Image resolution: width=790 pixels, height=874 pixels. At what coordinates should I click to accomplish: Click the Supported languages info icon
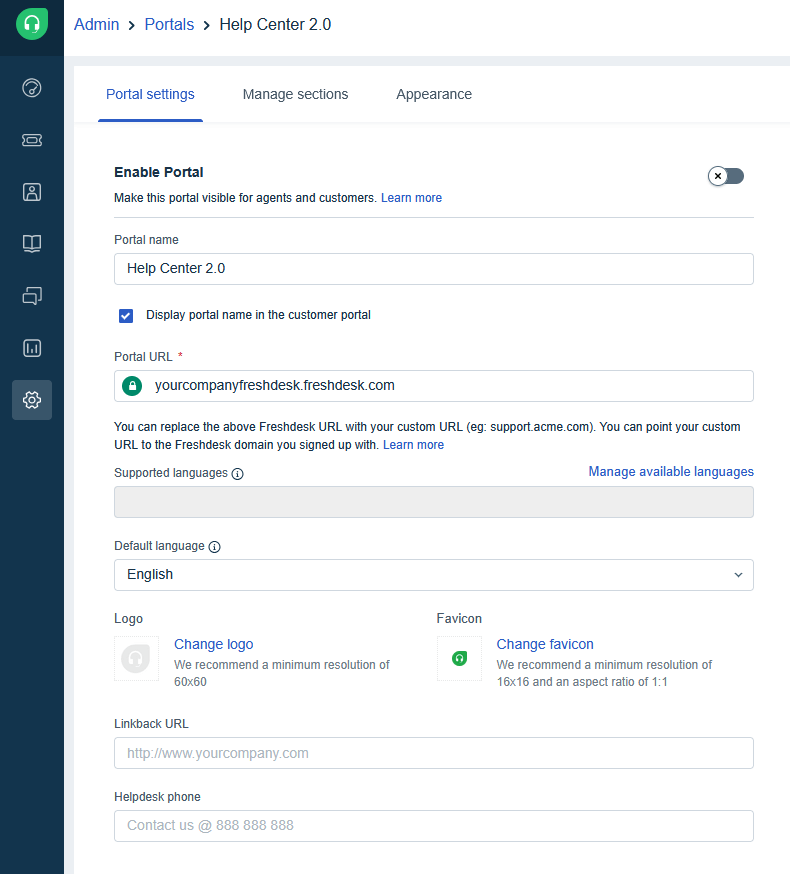pyautogui.click(x=237, y=474)
